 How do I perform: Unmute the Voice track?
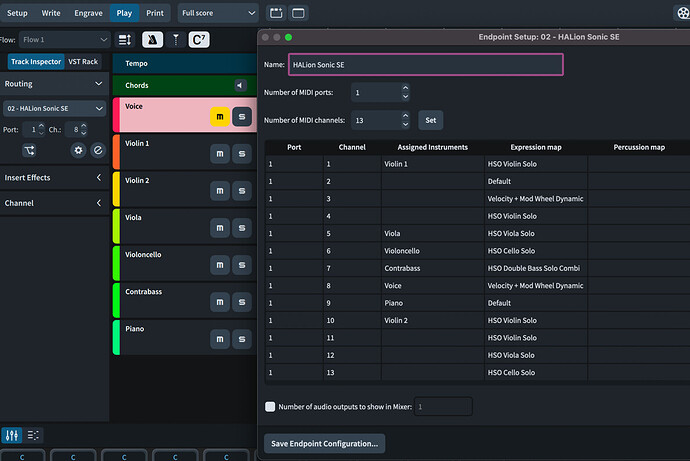[x=220, y=117]
